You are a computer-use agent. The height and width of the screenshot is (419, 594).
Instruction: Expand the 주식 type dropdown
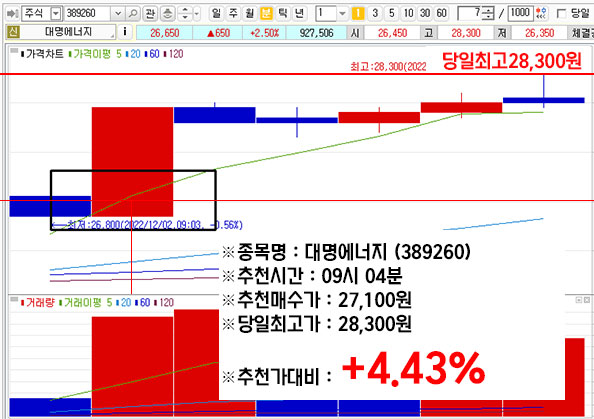click(x=56, y=14)
